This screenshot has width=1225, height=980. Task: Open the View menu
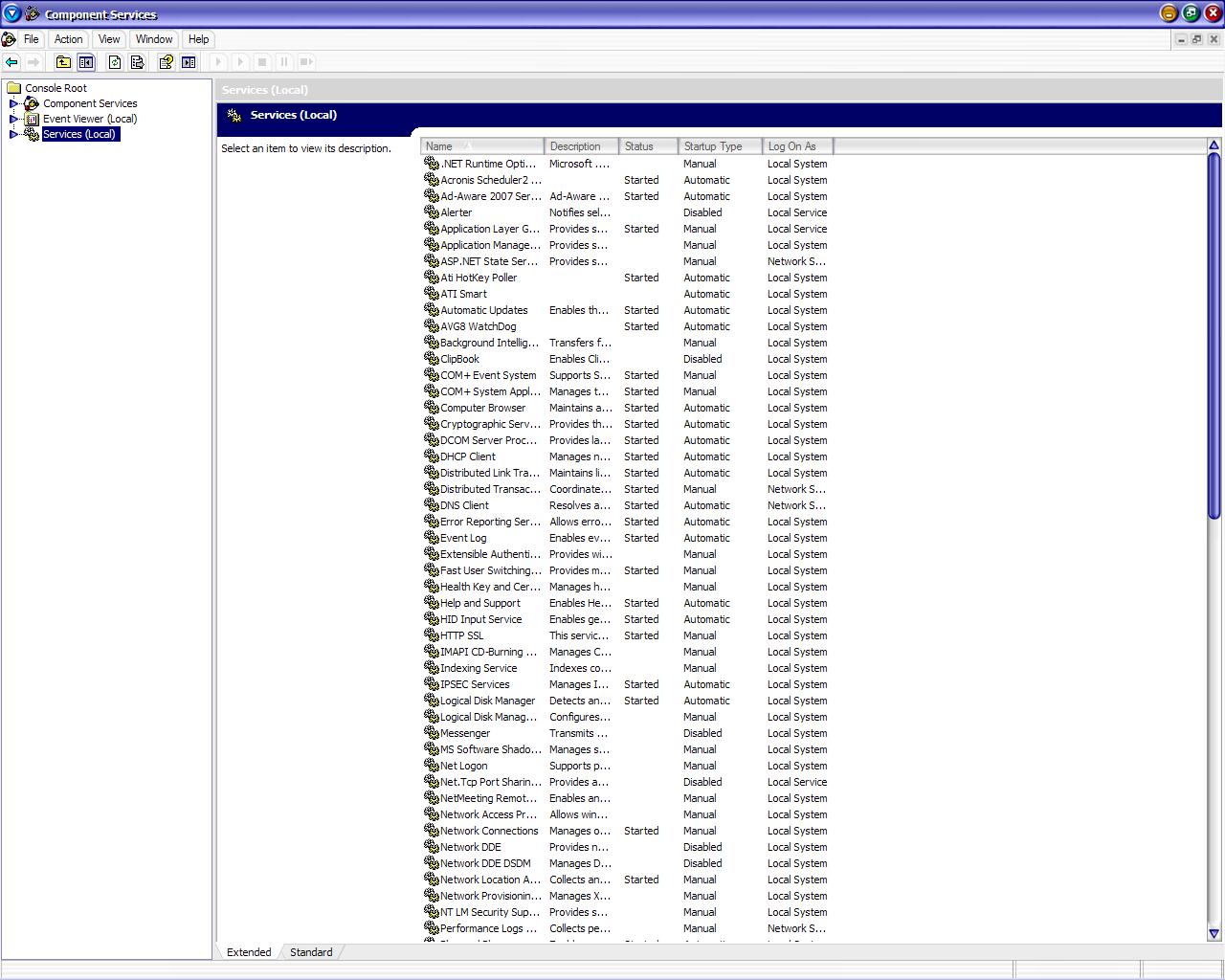click(109, 39)
